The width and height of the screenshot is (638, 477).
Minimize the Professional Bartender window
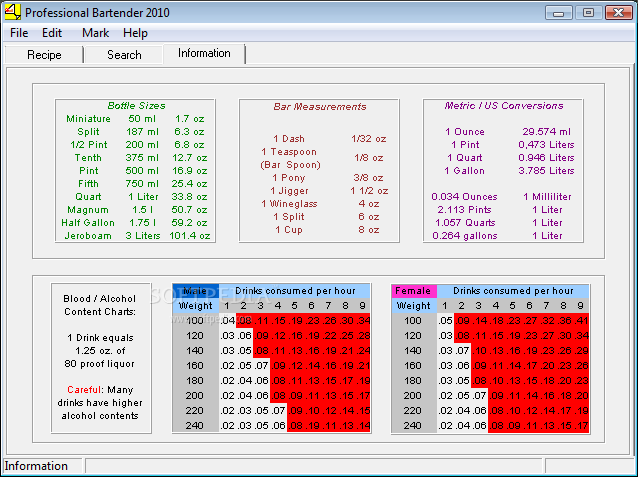[x=559, y=13]
